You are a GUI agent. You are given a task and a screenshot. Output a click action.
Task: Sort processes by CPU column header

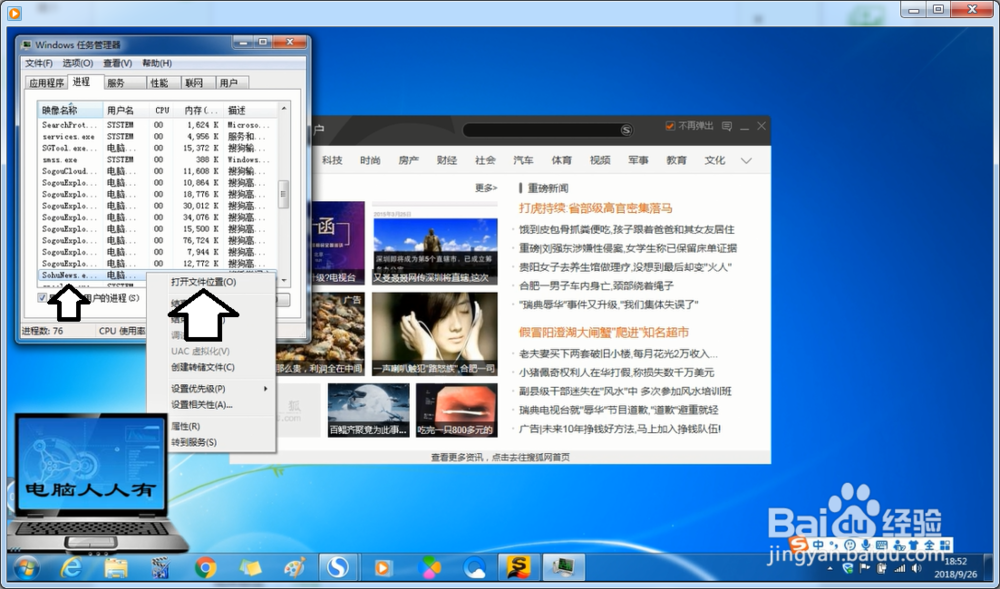(163, 110)
